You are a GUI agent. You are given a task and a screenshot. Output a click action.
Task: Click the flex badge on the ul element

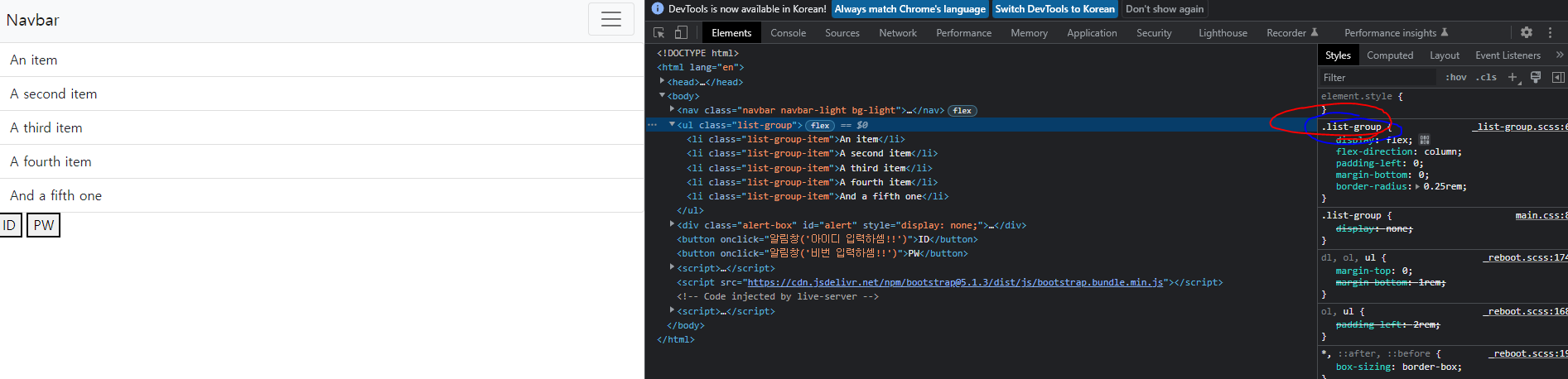820,126
